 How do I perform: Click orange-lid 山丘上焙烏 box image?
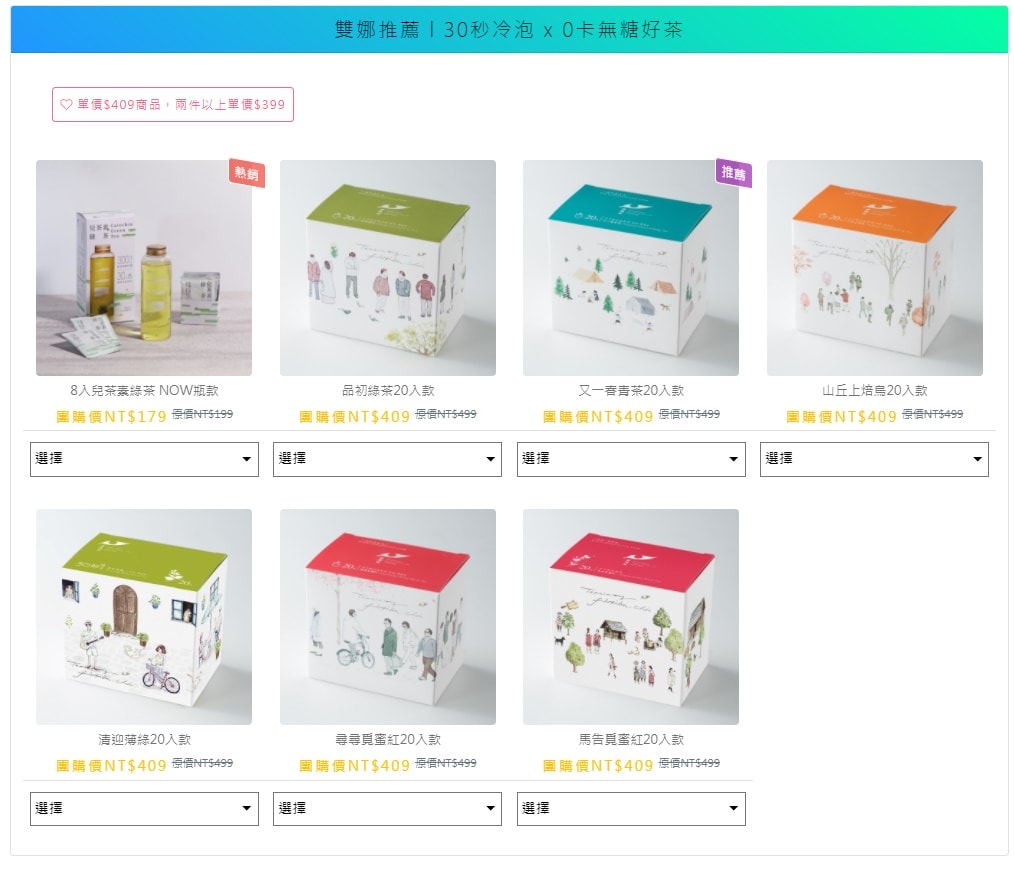(875, 268)
